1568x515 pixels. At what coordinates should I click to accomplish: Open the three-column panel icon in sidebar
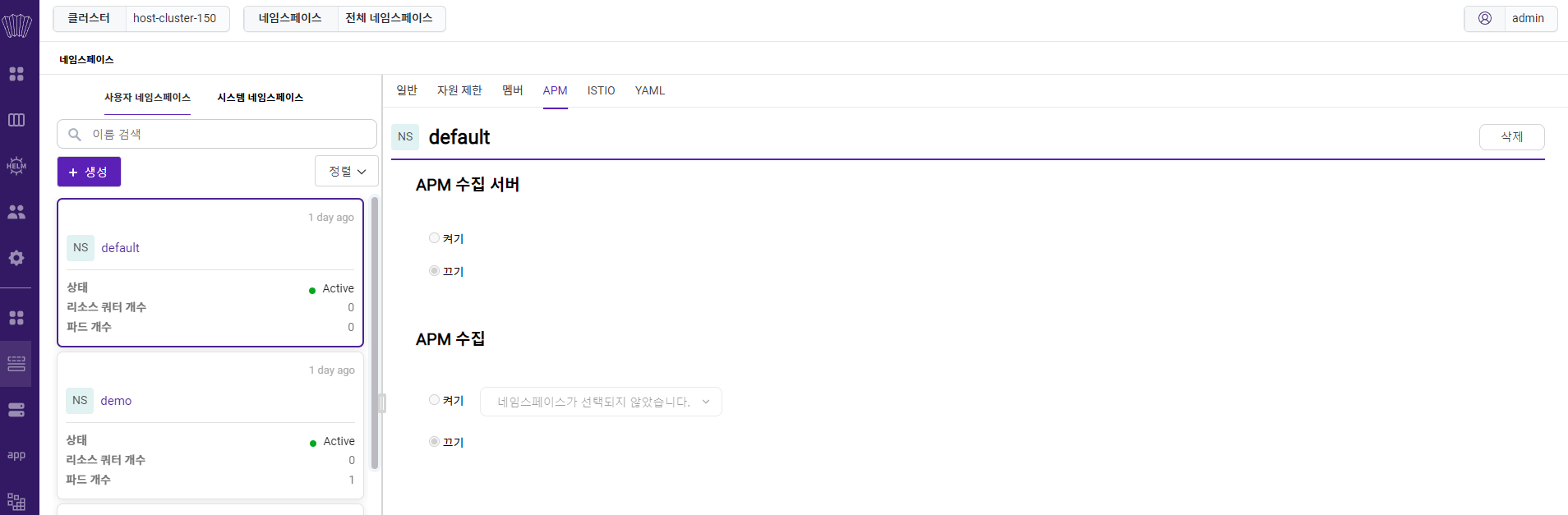pos(16,120)
